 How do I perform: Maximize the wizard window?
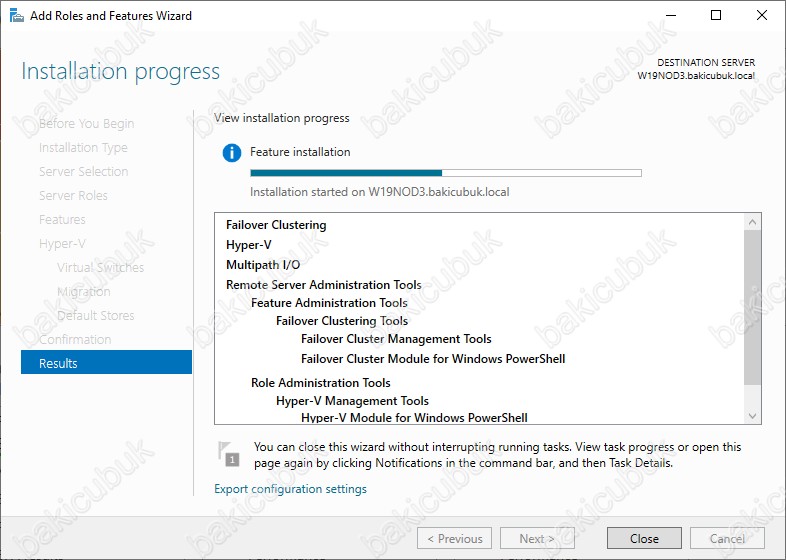point(716,16)
